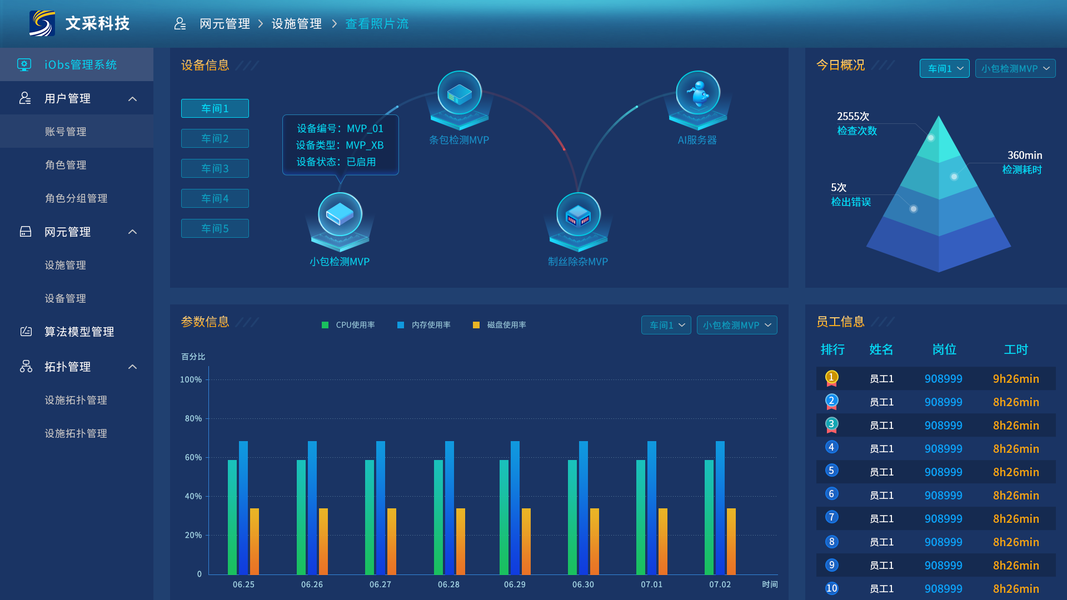Click the iObs管理系统 monitor icon
Image resolution: width=1067 pixels, height=600 pixels.
point(24,65)
